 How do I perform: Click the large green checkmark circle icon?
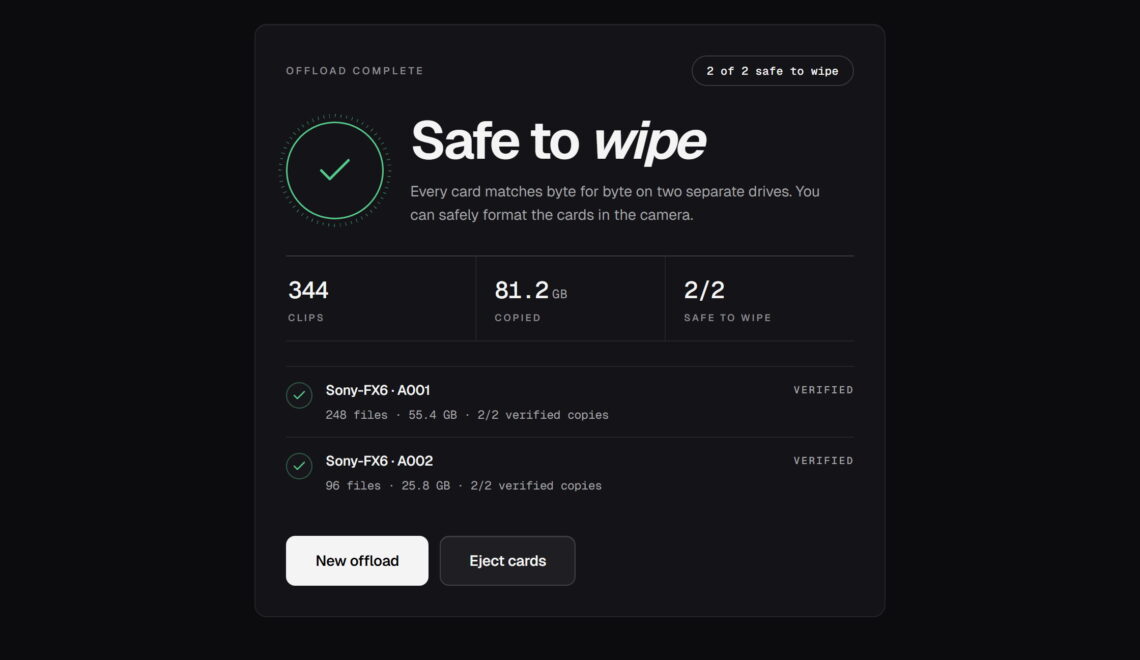coord(334,171)
